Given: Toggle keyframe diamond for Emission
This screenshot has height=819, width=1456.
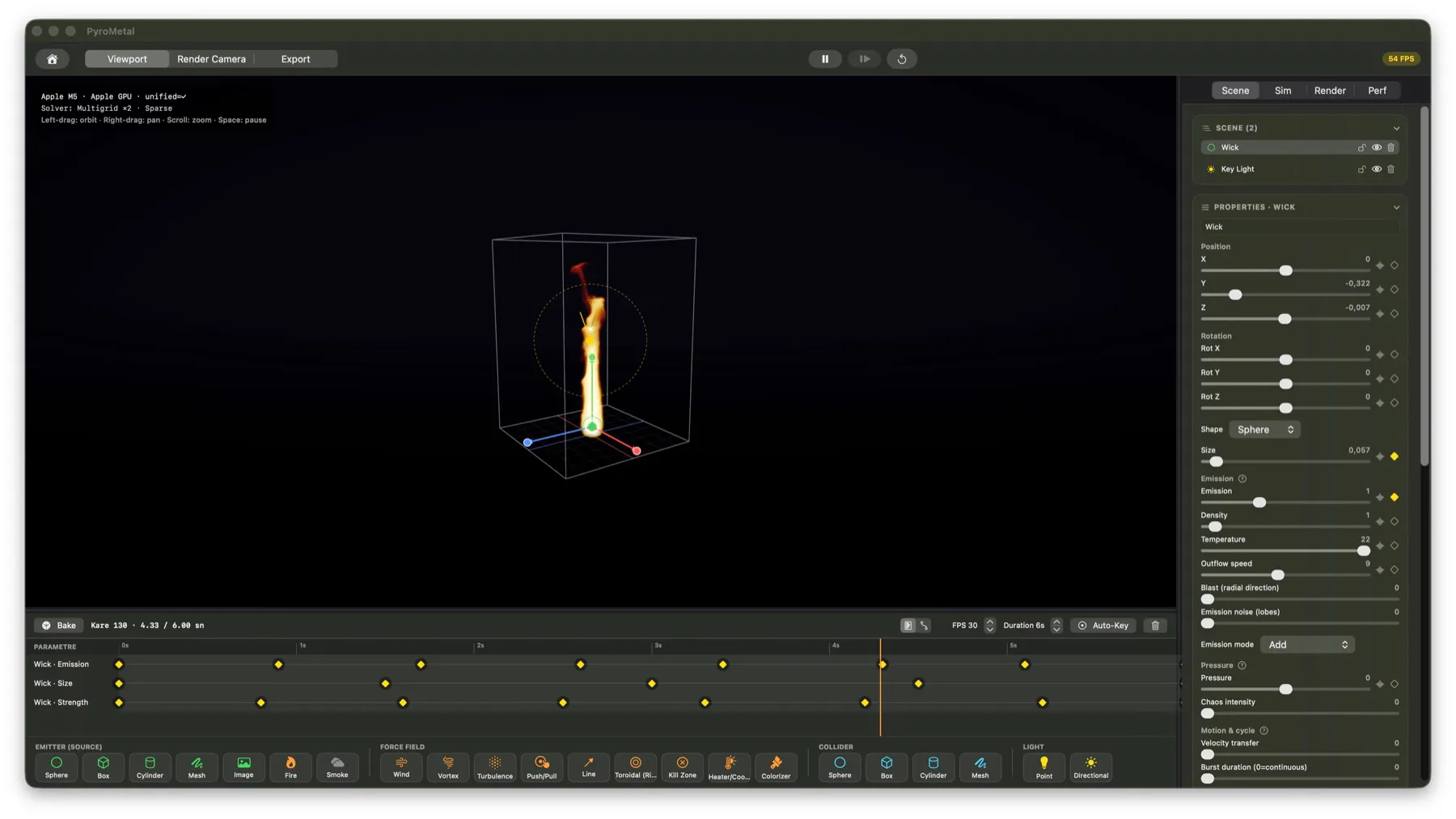Looking at the screenshot, I should tap(1395, 498).
